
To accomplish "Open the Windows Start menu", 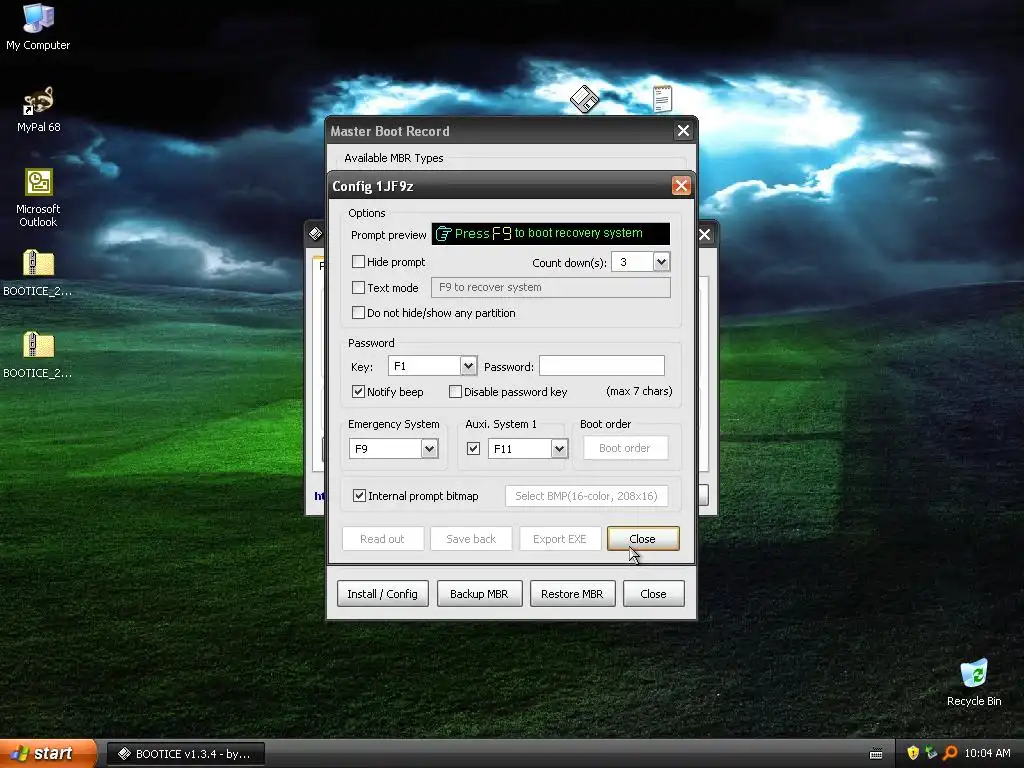I will pyautogui.click(x=48, y=754).
